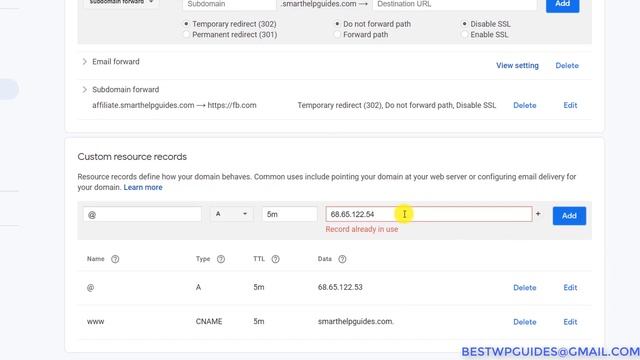
Task: Select Permanent redirect (301) option
Action: click(187, 35)
